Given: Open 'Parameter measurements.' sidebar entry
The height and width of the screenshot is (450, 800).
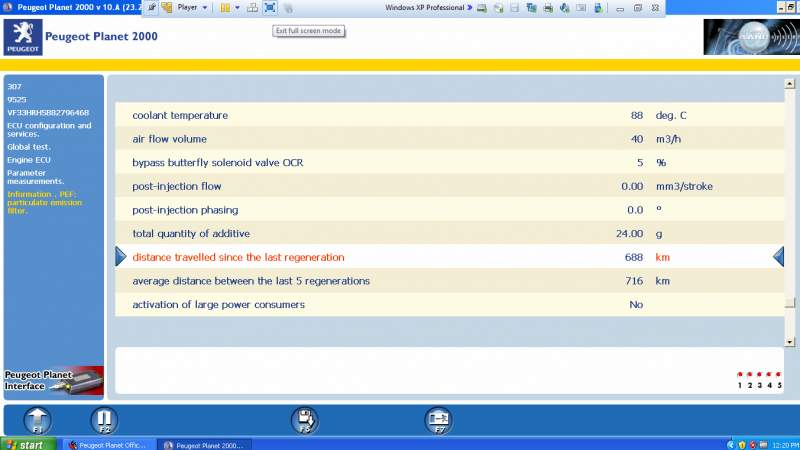Looking at the screenshot, I should coord(35,177).
